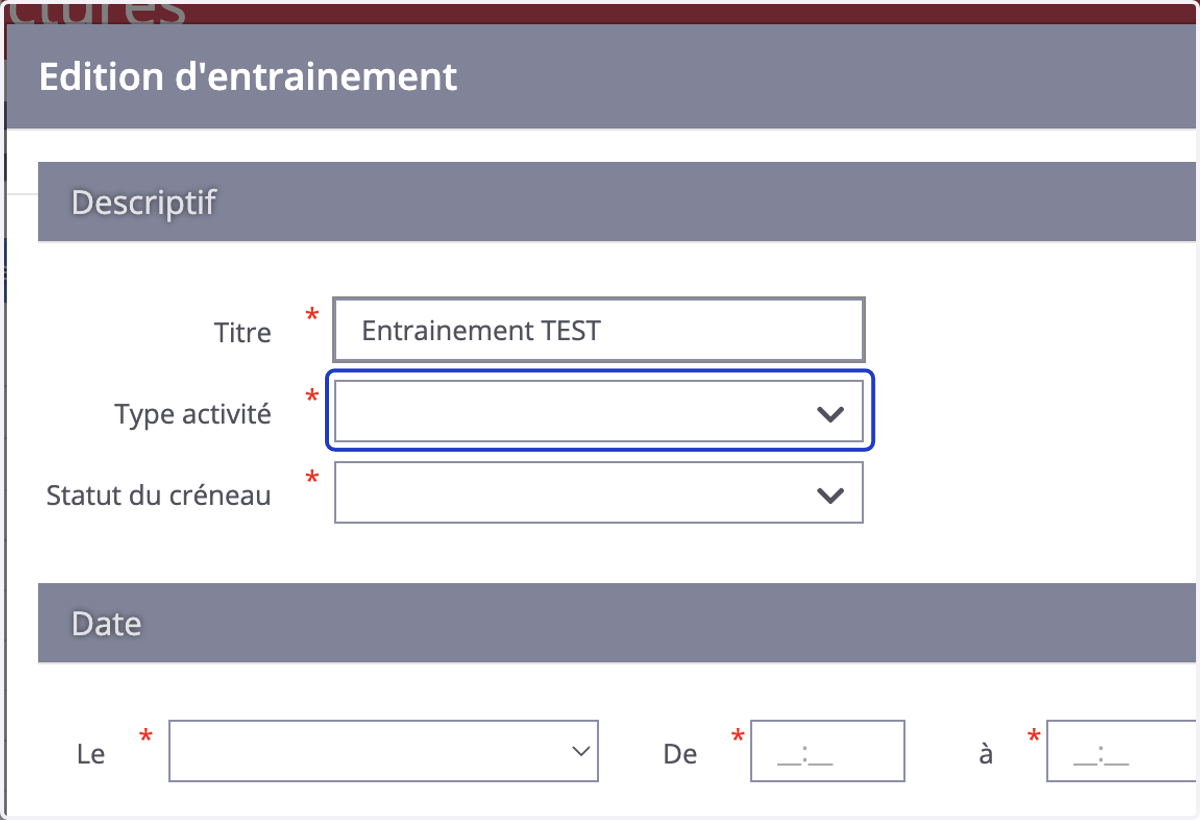Click the Titre label

[243, 332]
